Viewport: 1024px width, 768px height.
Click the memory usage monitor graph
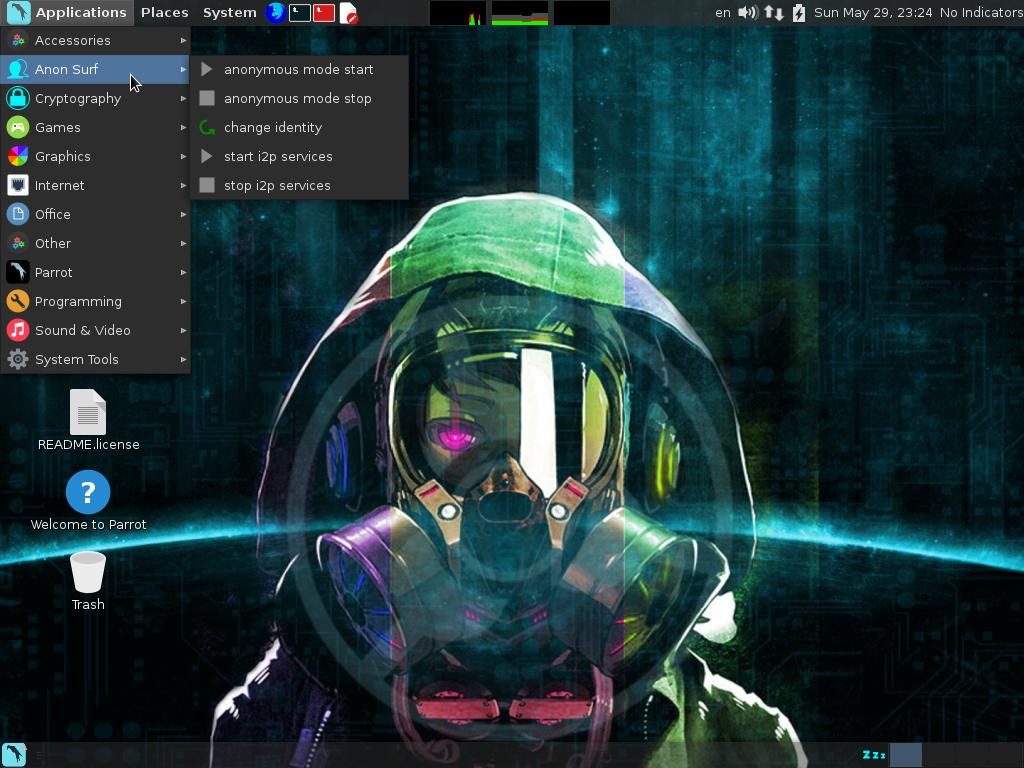pyautogui.click(x=520, y=13)
